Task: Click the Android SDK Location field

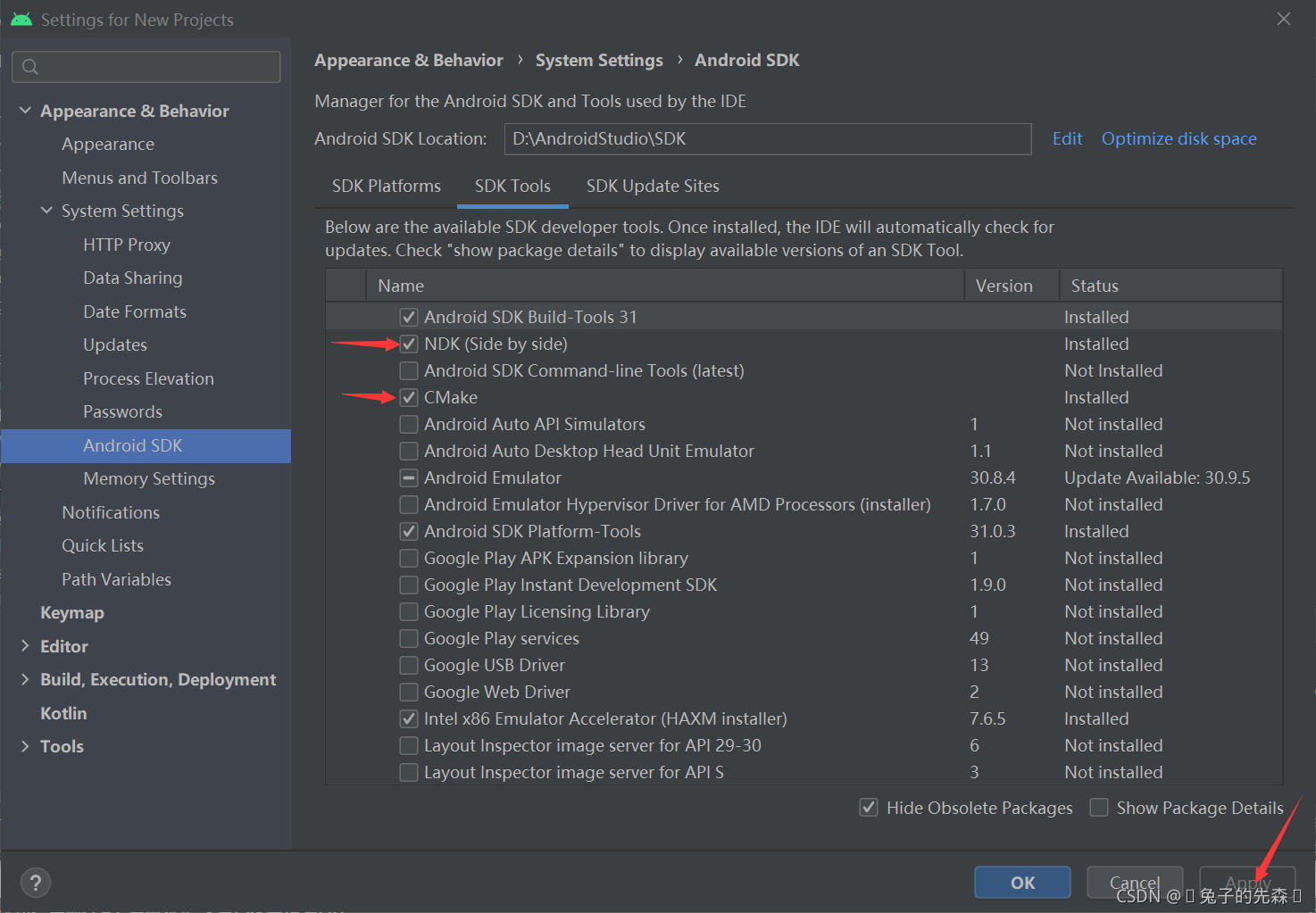Action: [x=768, y=138]
